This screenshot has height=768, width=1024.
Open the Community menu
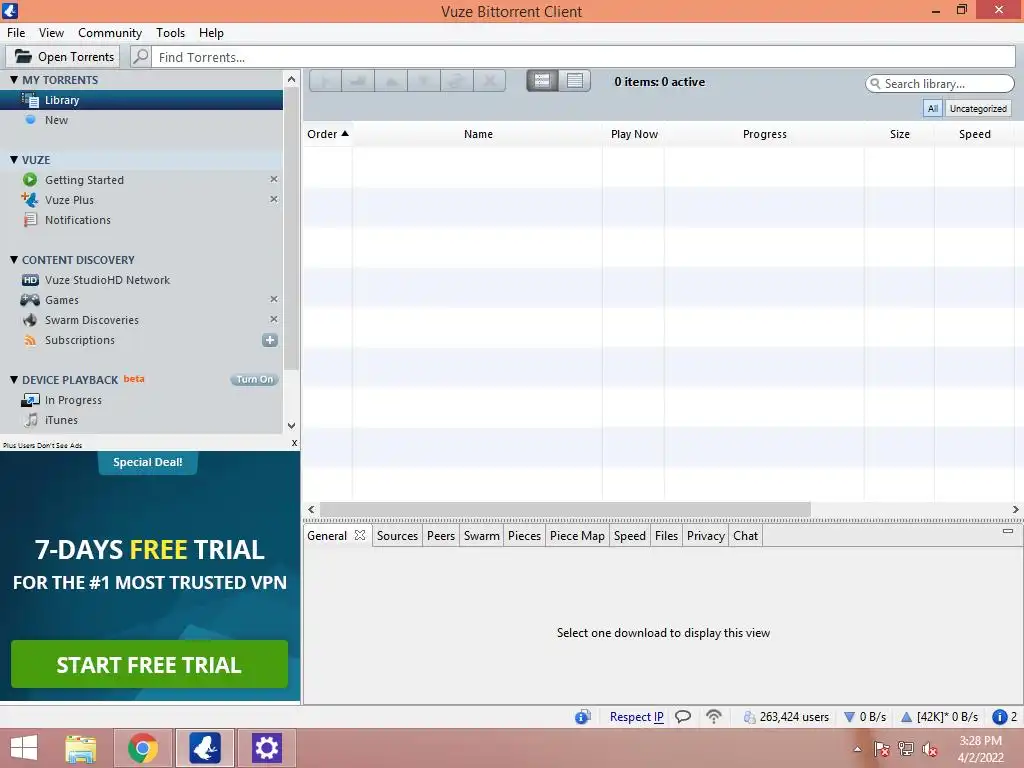pos(110,33)
